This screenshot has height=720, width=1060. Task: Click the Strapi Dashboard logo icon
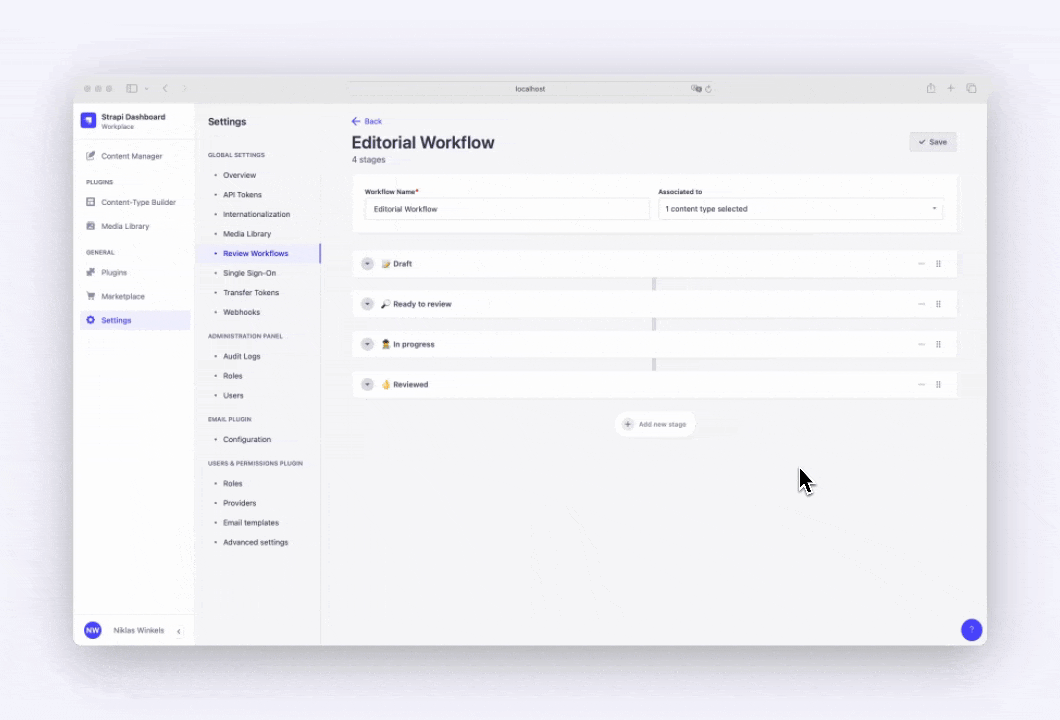pyautogui.click(x=89, y=121)
